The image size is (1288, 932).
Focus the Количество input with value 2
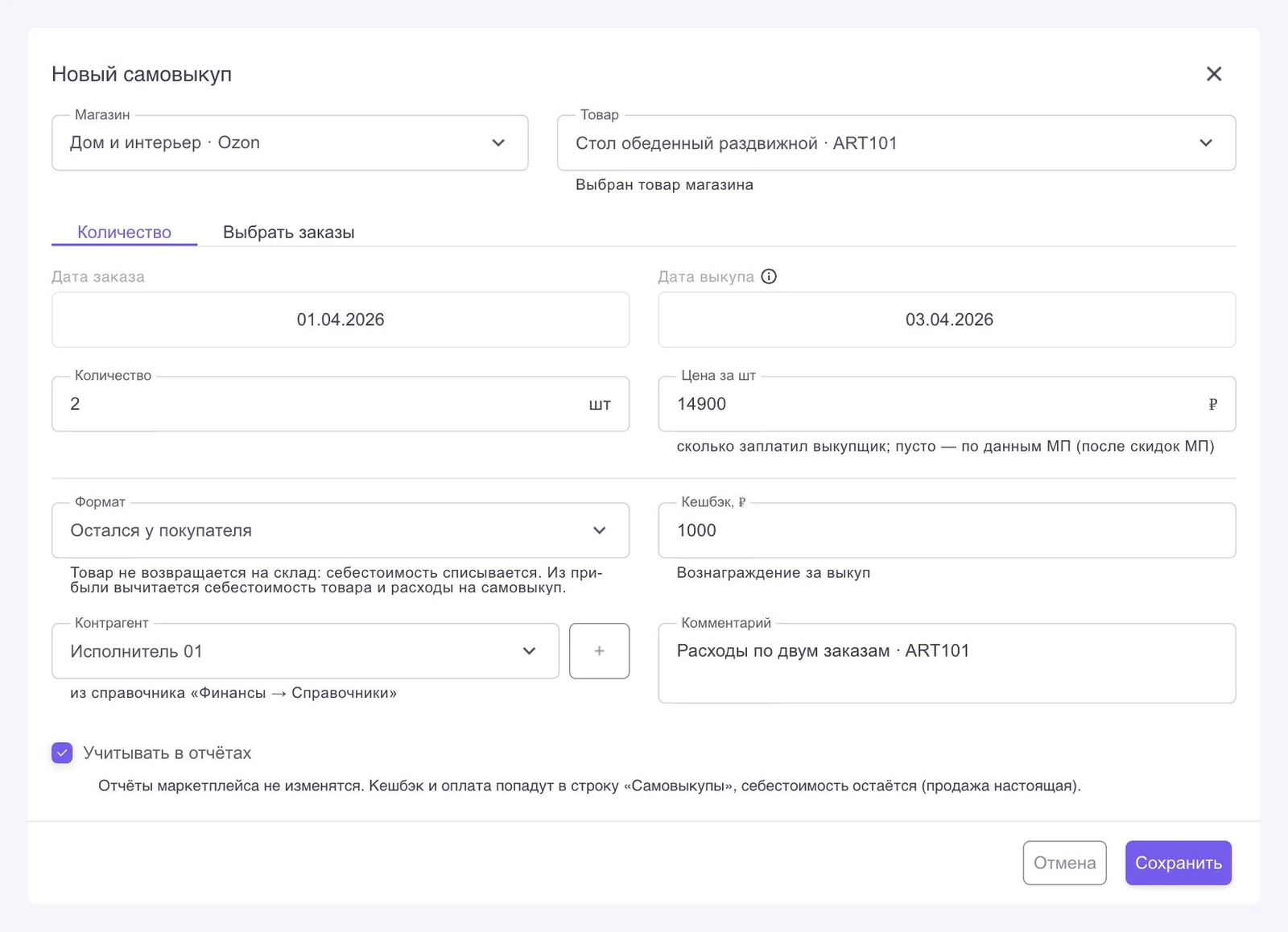coord(341,404)
